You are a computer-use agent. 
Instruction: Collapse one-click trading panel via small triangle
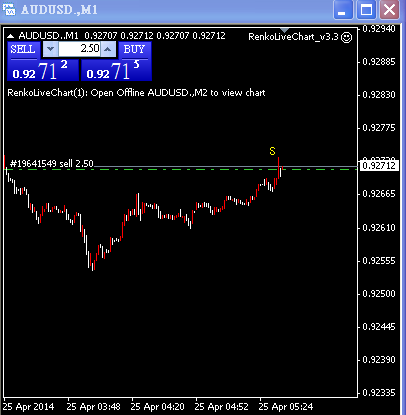11,36
